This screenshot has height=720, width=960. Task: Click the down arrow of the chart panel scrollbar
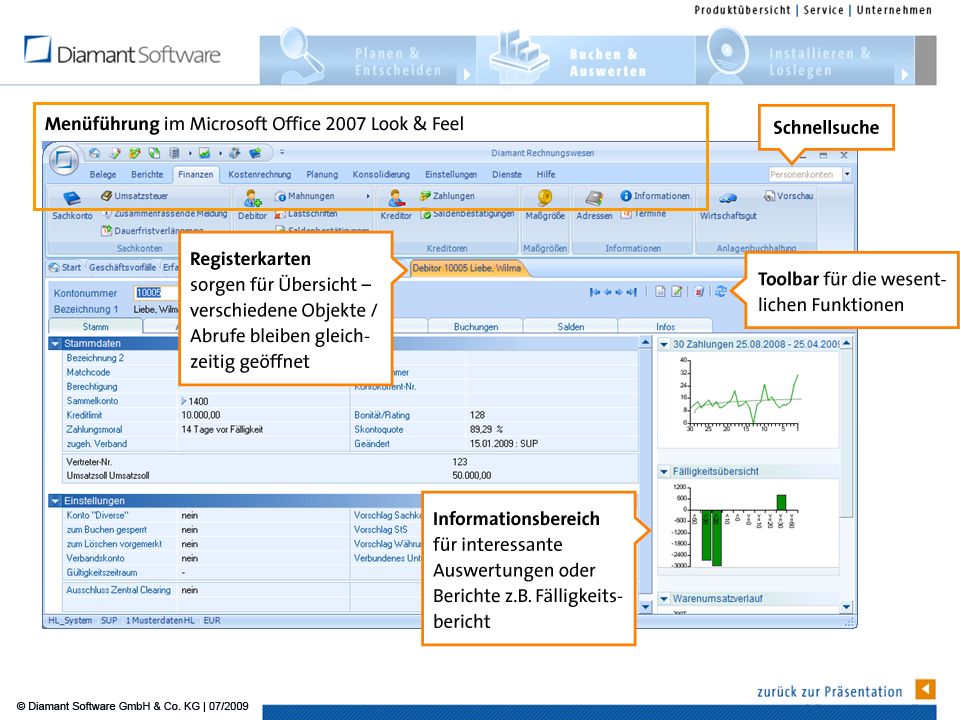point(846,606)
